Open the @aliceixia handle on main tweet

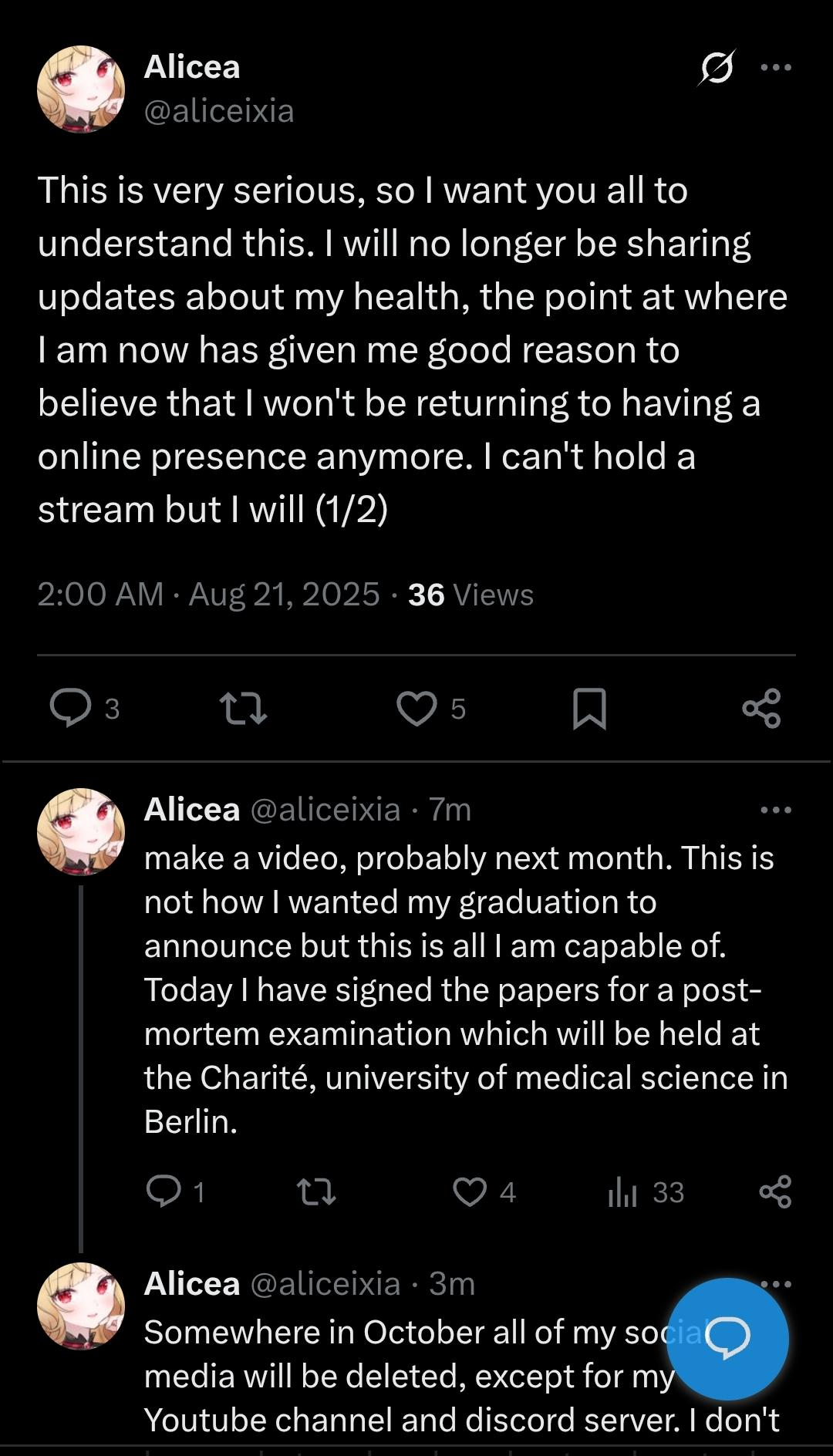coord(219,112)
